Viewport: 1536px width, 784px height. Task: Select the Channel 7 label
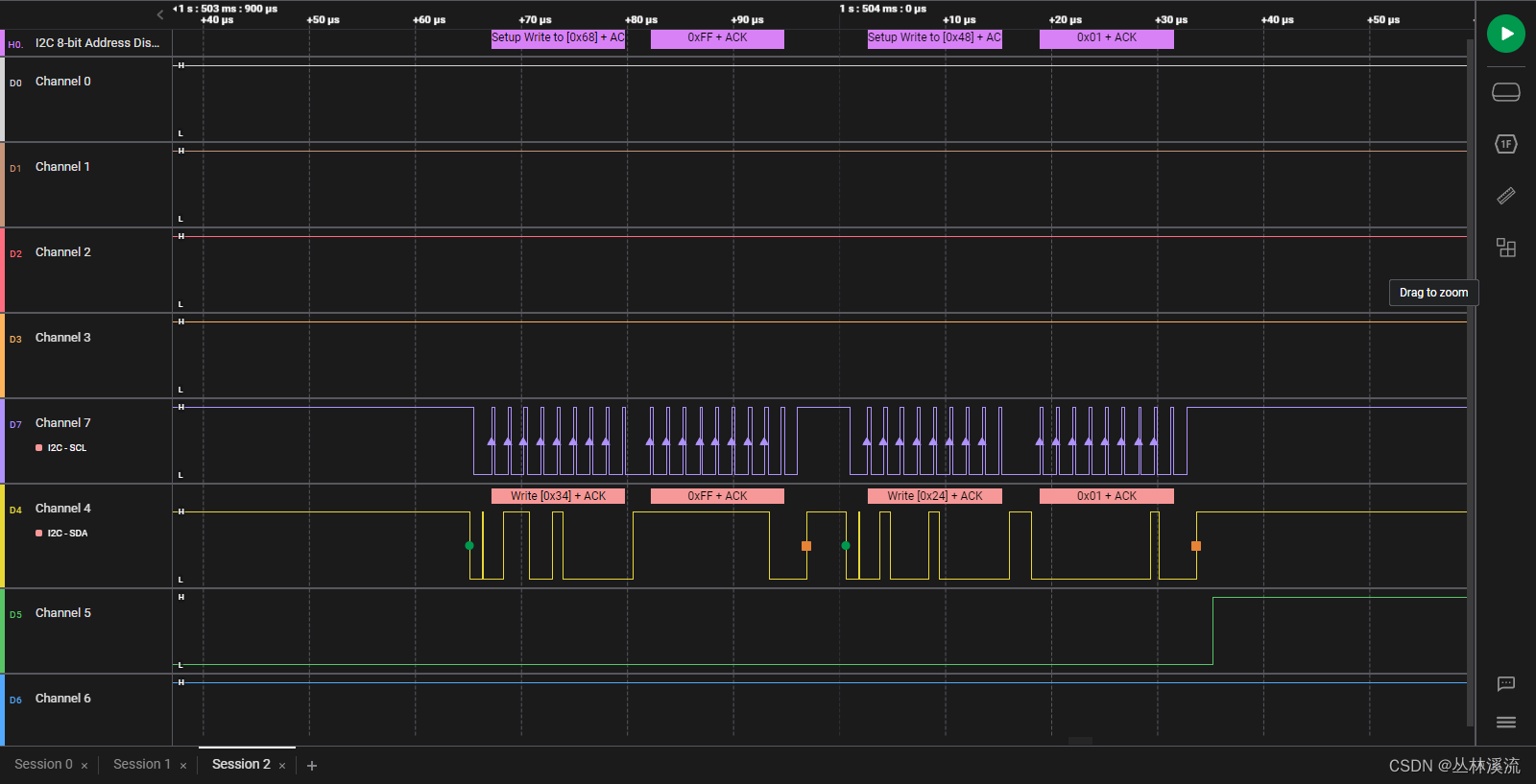63,423
